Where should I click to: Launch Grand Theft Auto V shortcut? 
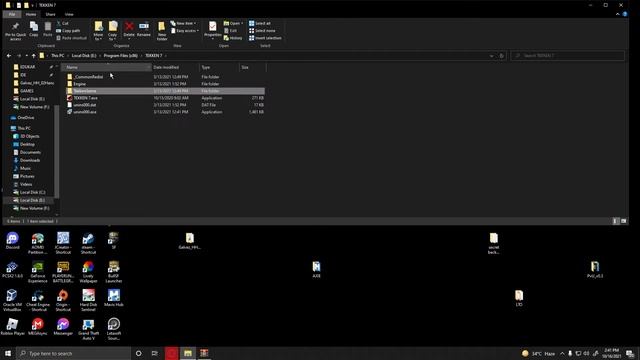pos(88,329)
